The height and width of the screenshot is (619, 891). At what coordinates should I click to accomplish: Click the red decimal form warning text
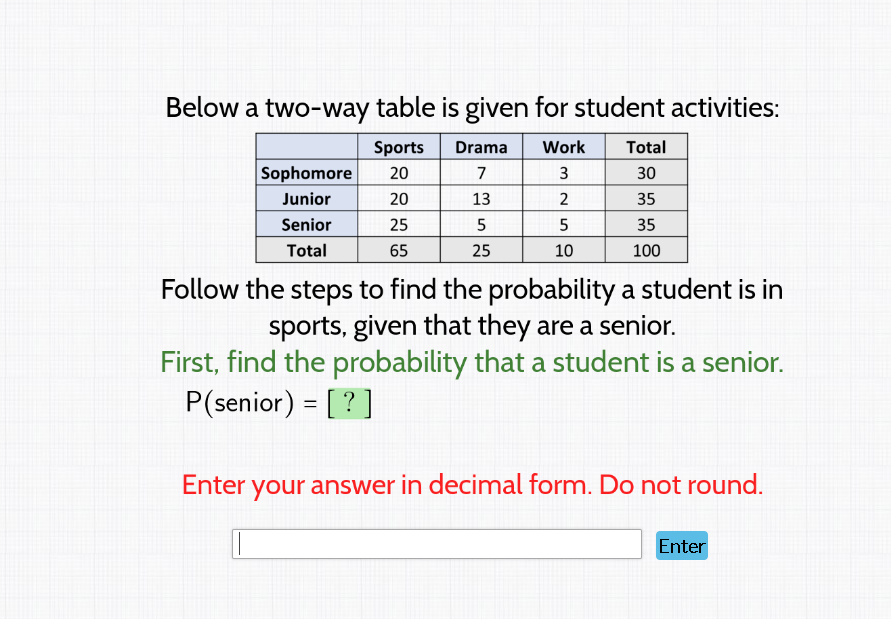point(472,484)
